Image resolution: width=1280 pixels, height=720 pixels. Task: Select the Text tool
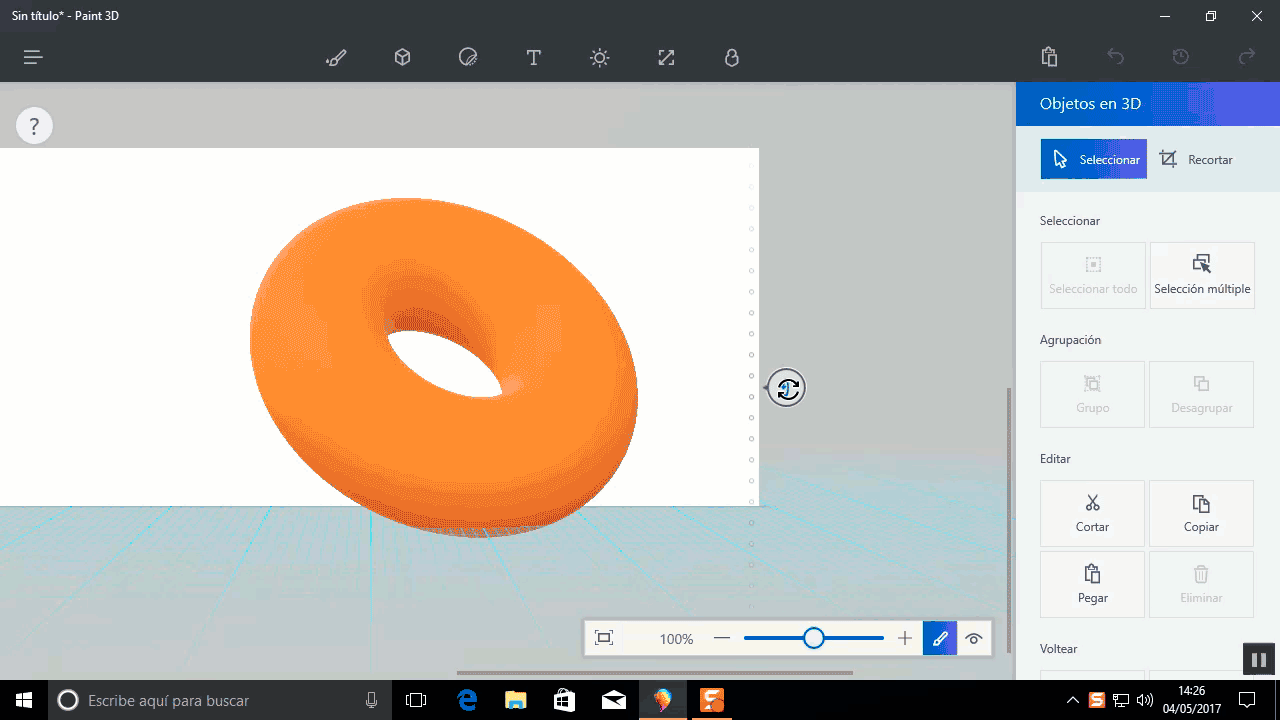[534, 58]
